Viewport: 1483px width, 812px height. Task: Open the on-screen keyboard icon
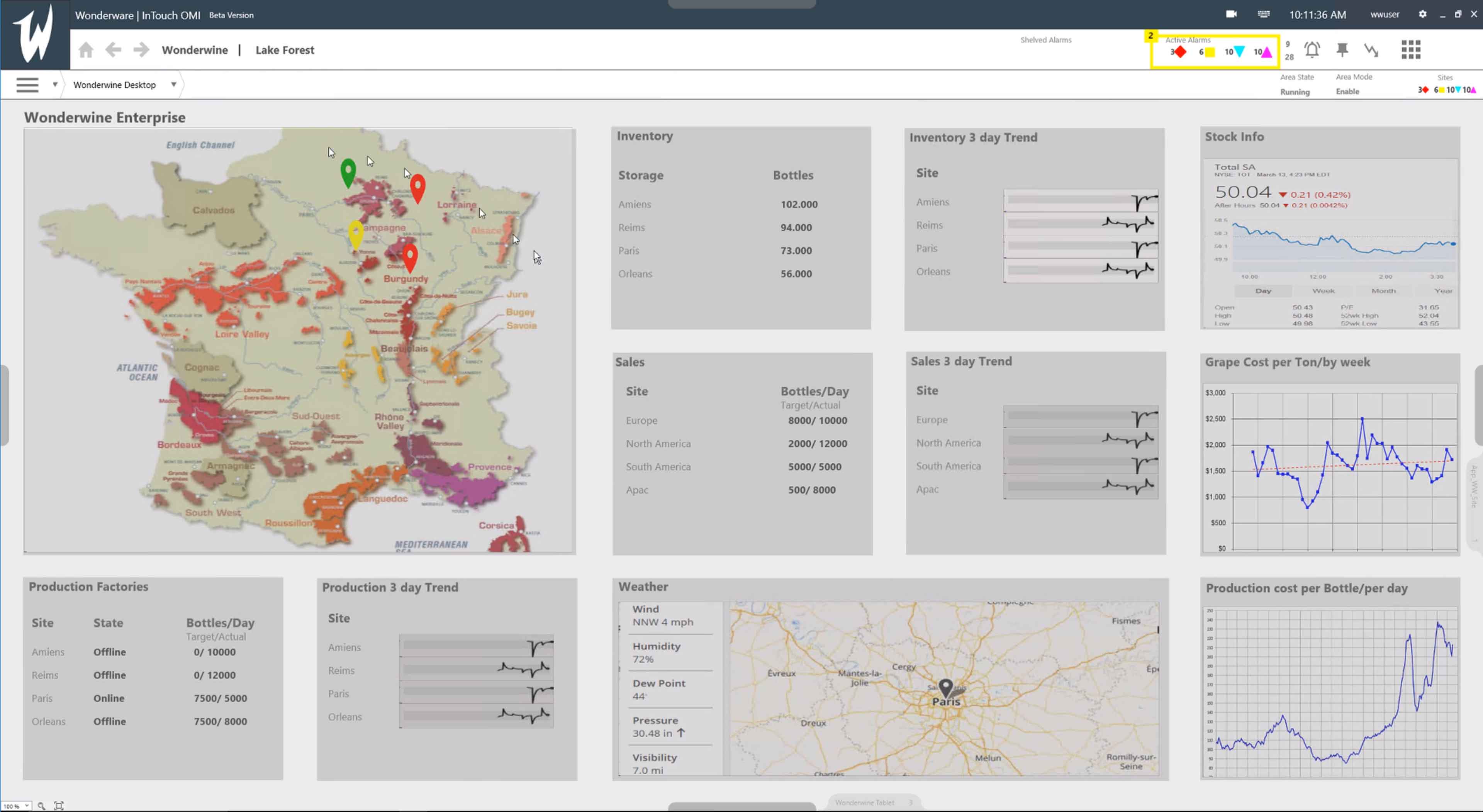pos(1264,14)
